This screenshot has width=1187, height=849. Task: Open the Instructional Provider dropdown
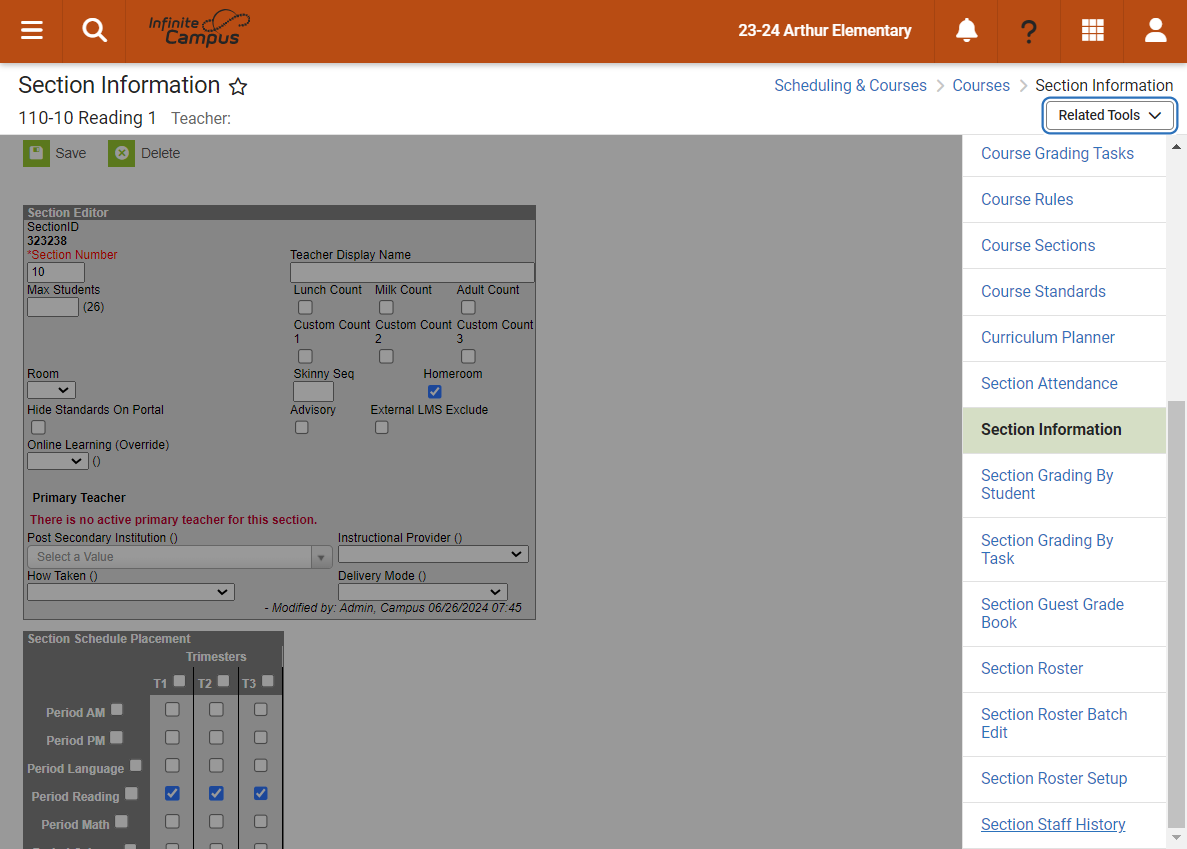pyautogui.click(x=433, y=554)
